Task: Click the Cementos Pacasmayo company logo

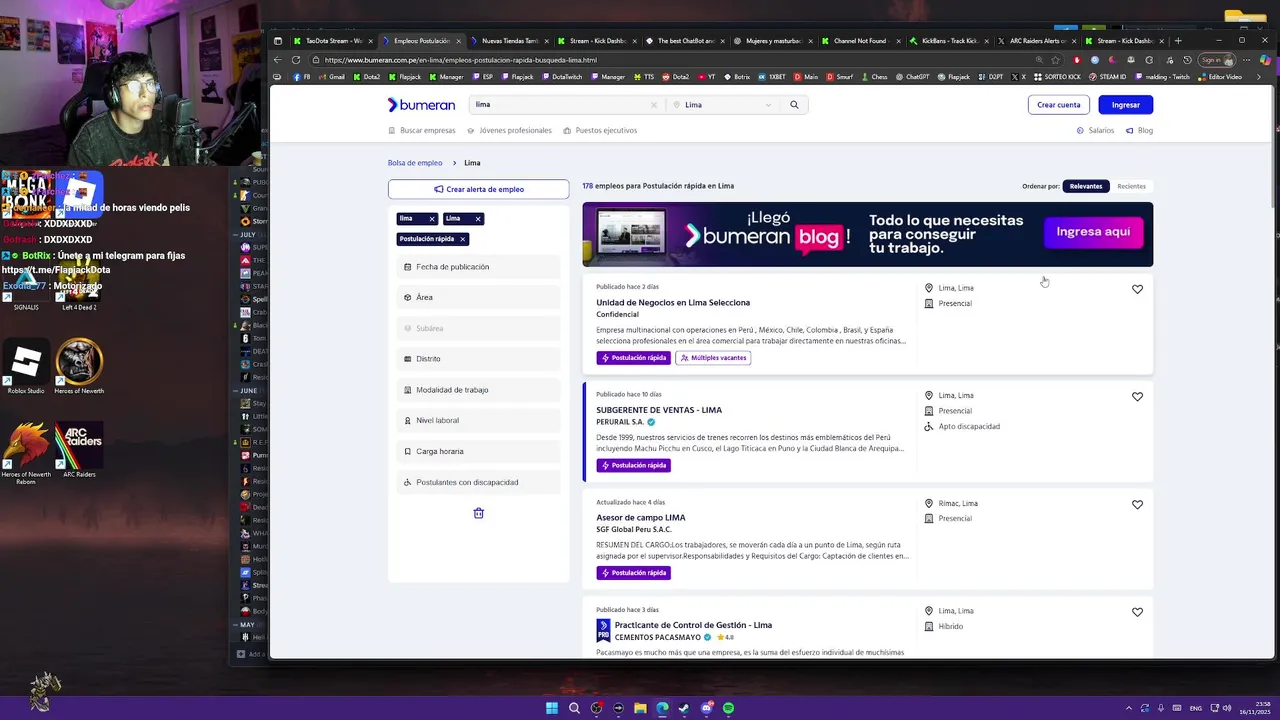Action: (x=603, y=631)
